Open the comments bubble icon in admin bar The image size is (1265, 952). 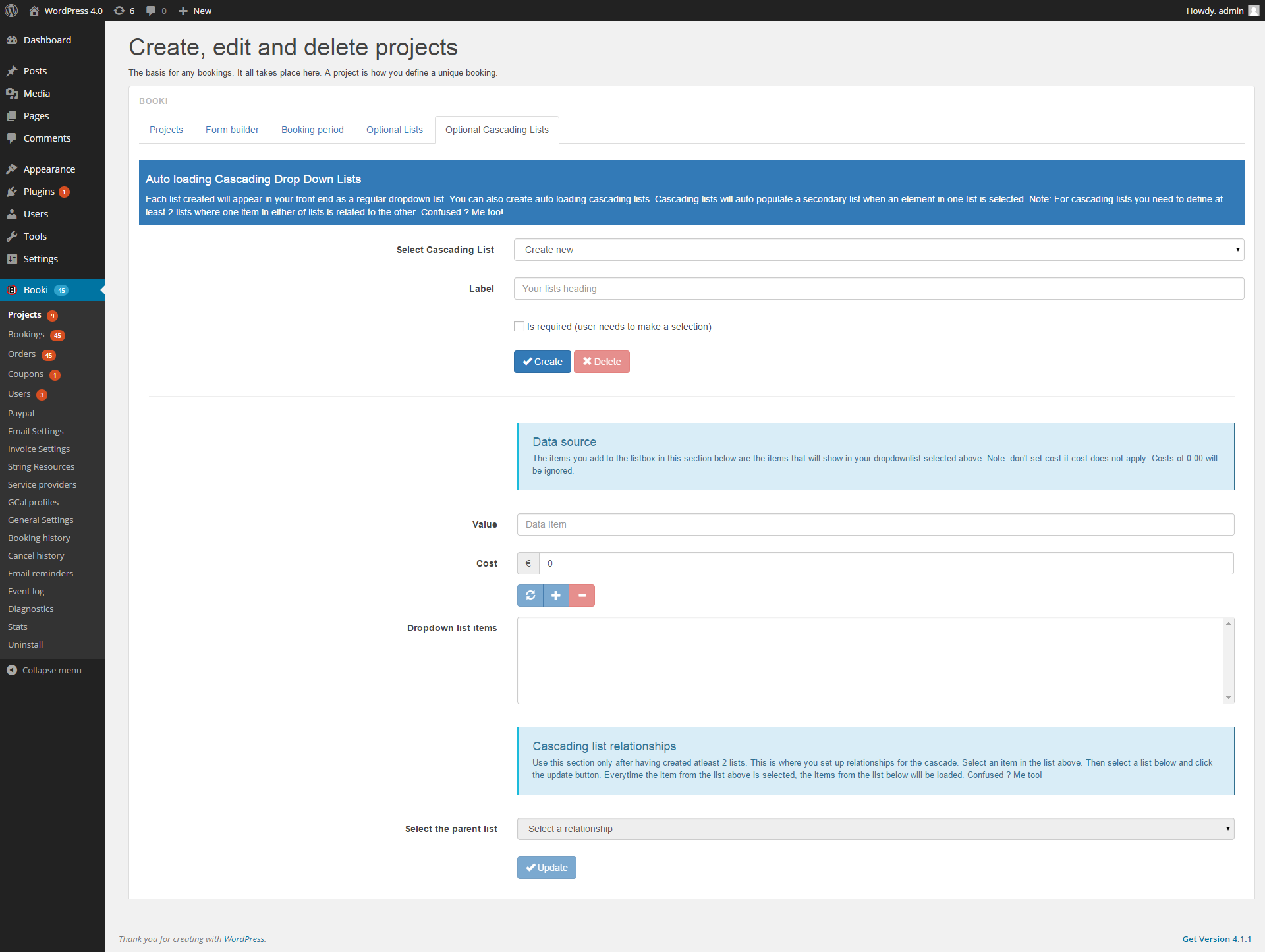click(x=151, y=11)
